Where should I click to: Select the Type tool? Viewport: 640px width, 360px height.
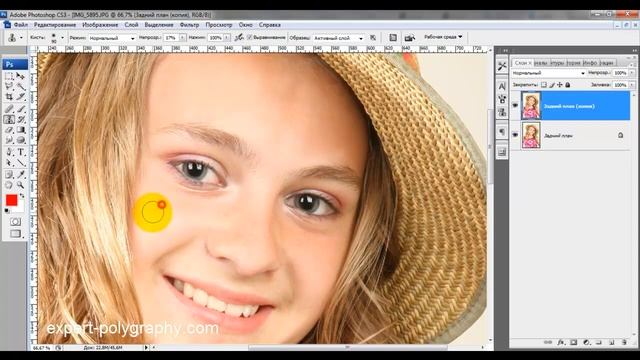21,152
